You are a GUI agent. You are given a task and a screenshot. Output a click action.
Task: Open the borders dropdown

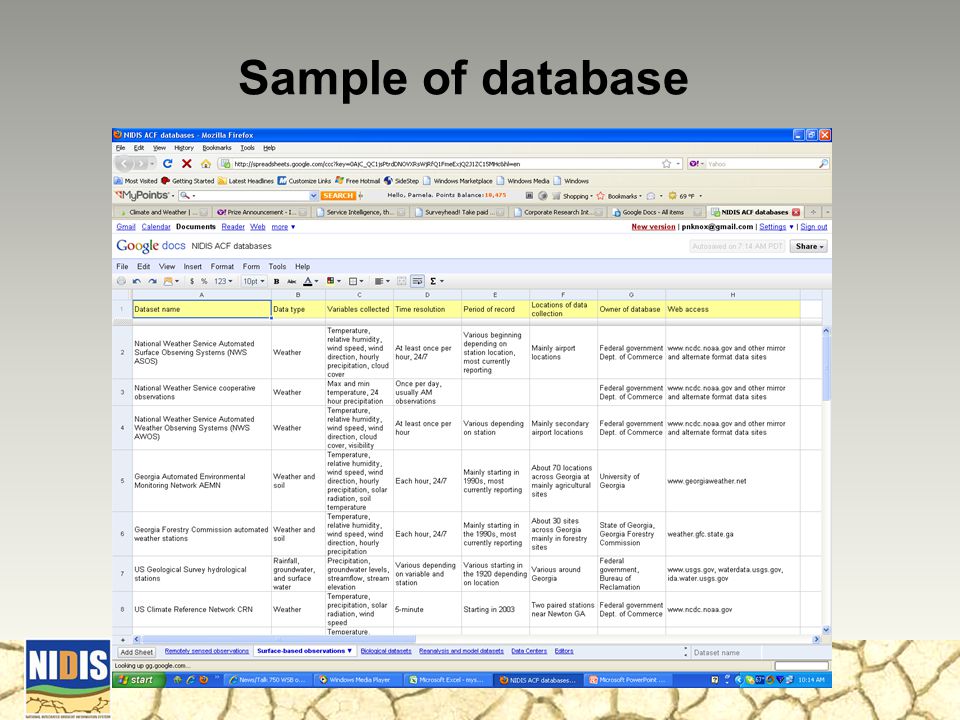tap(356, 281)
